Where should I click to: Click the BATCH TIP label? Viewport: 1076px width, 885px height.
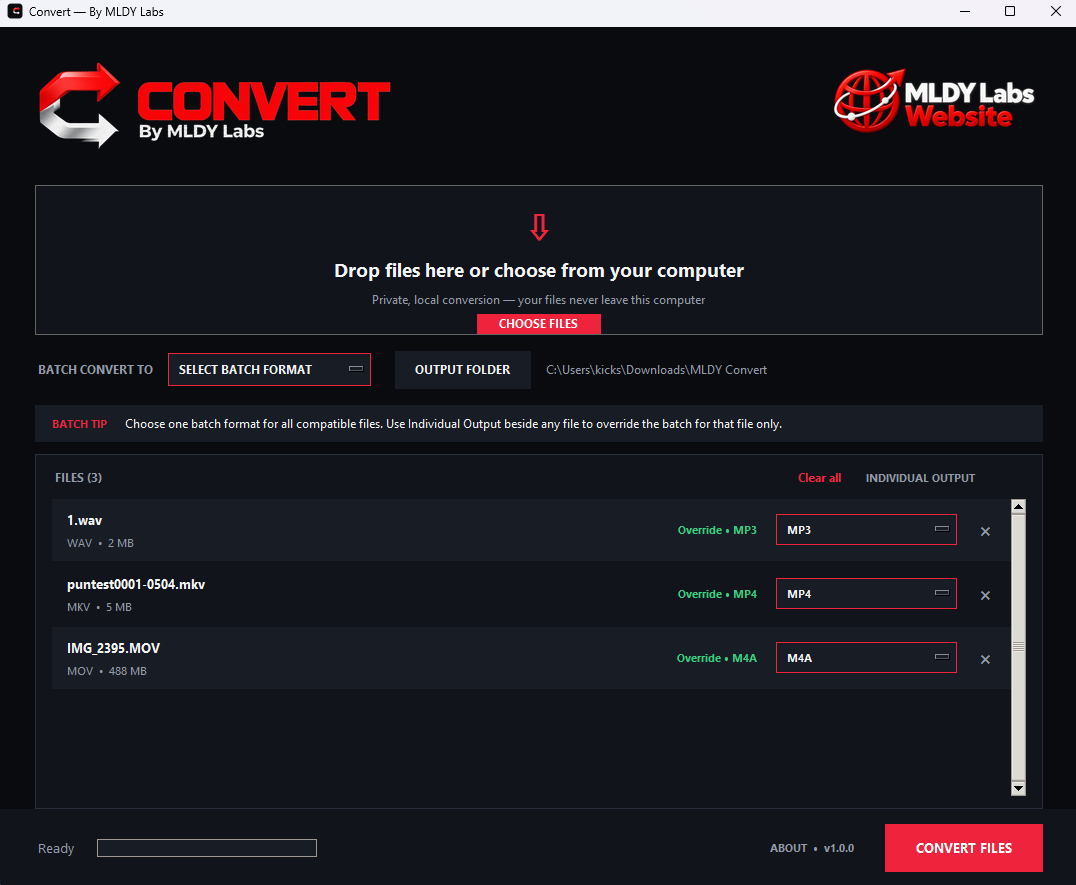point(80,424)
